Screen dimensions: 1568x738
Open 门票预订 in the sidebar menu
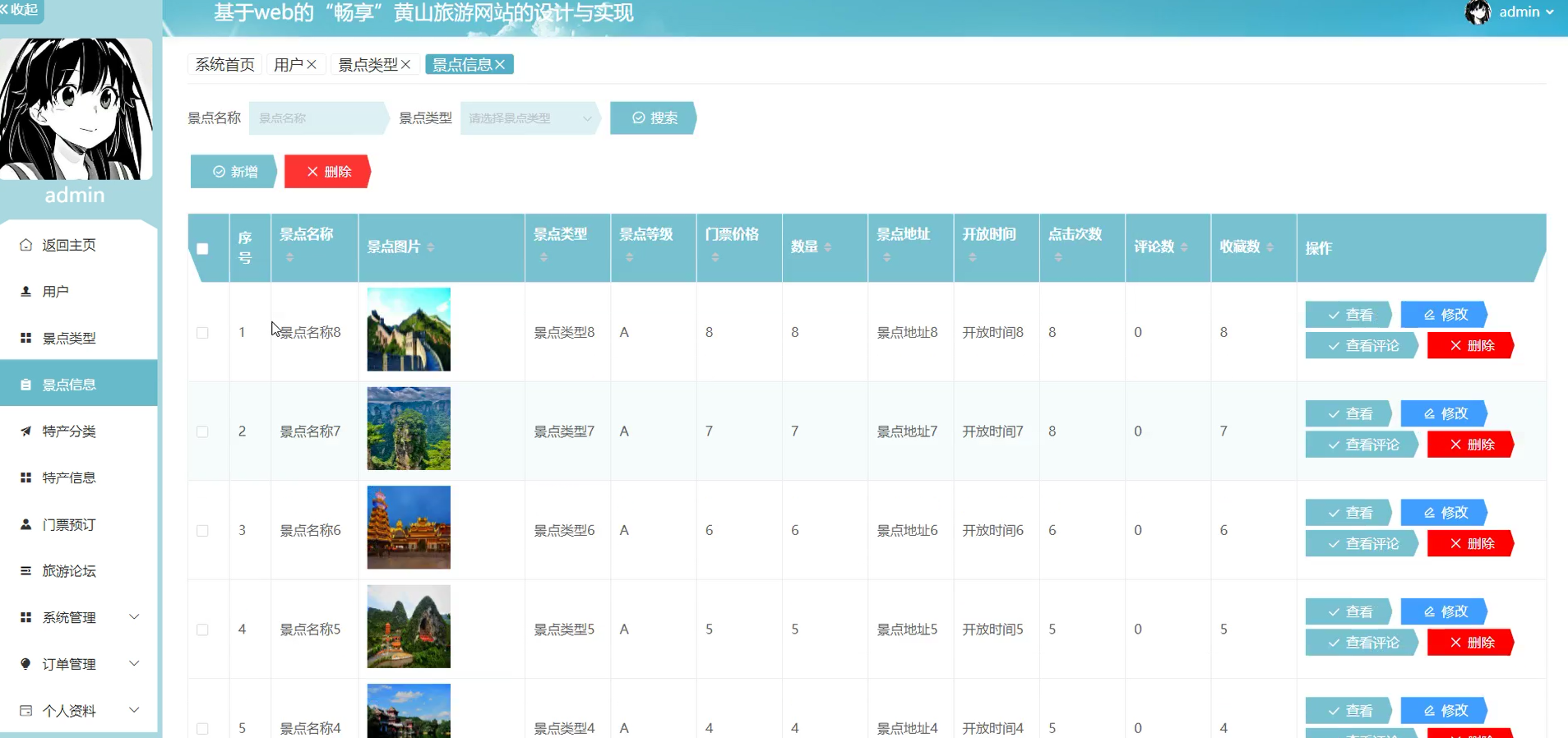[79, 524]
